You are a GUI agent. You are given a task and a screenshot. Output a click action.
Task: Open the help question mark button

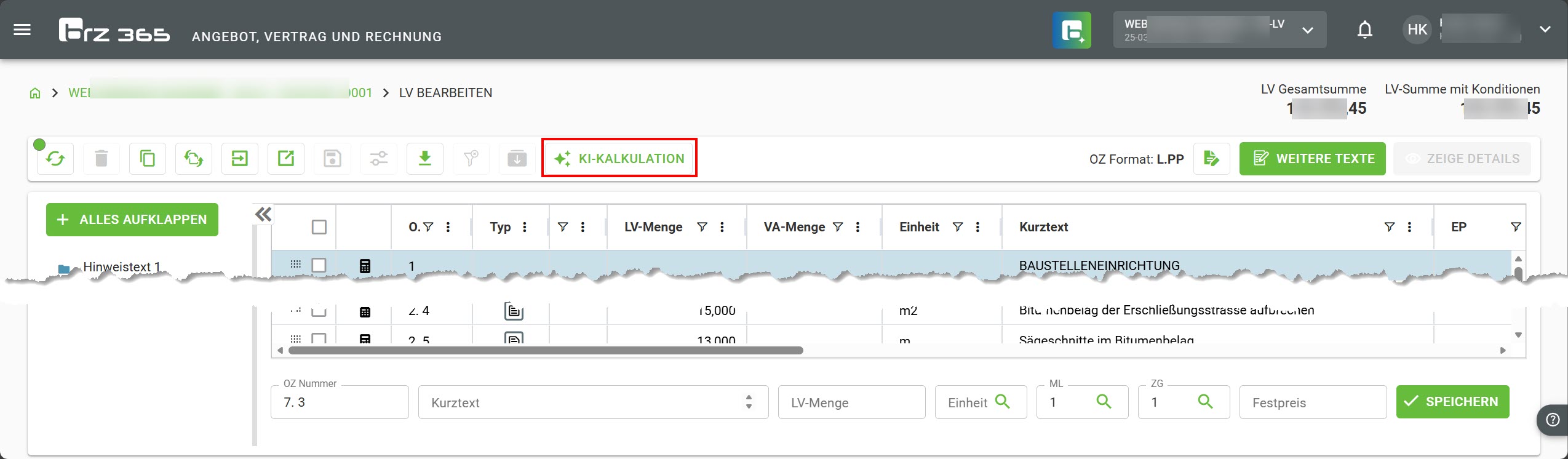pos(1553,420)
